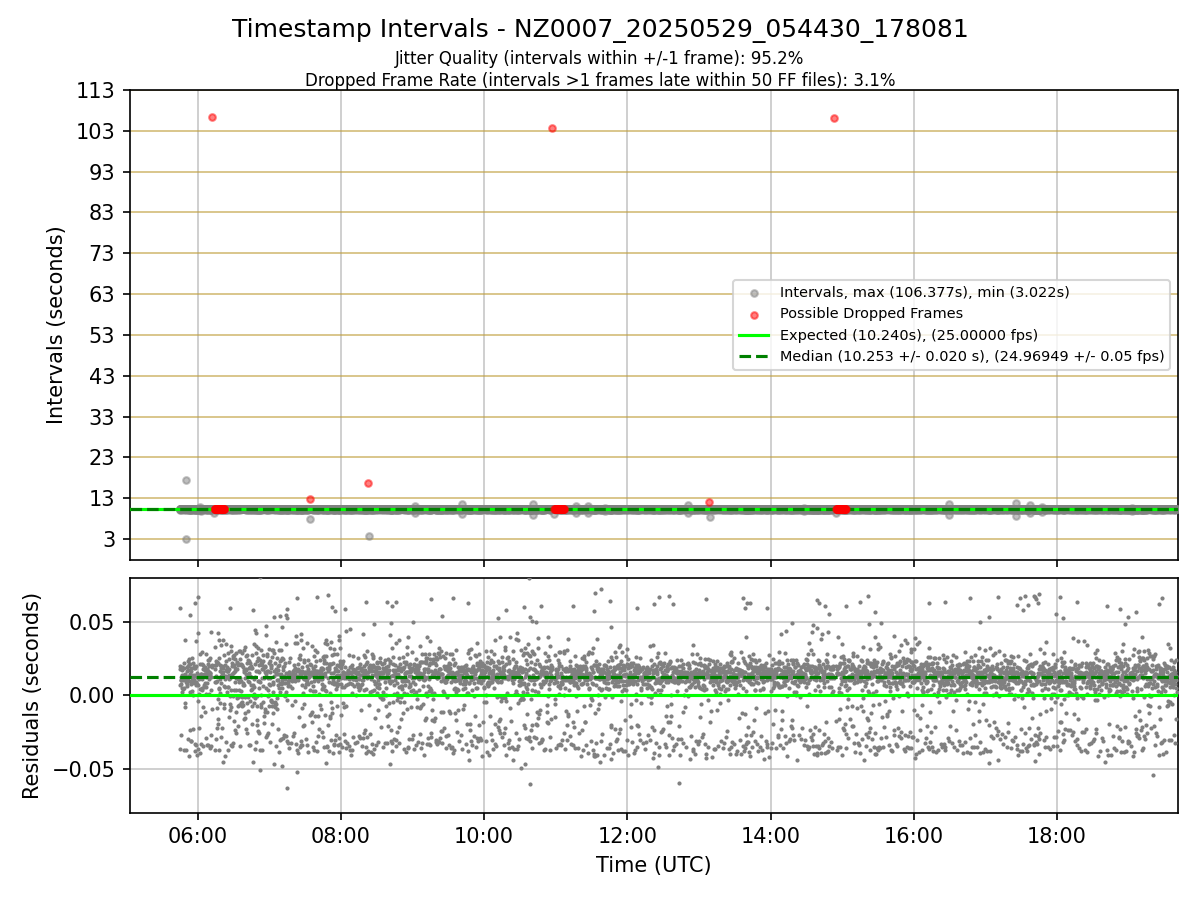Click the plot title containing NZ0007_20250529_054430_178081
The height and width of the screenshot is (900, 1200).
pyautogui.click(x=600, y=29)
